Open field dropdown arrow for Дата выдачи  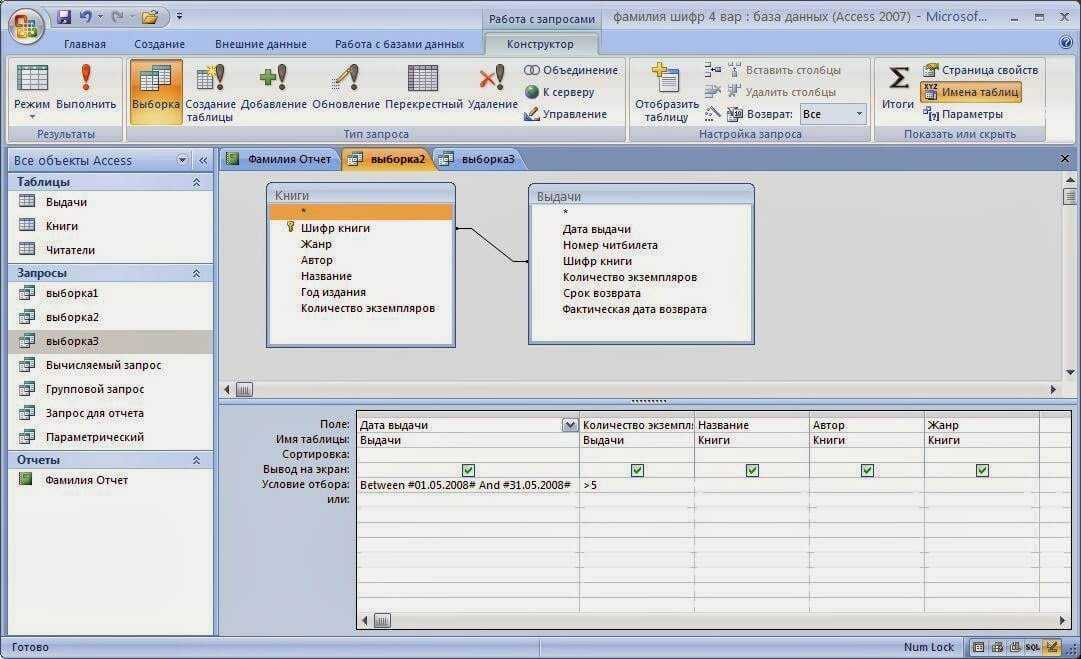coord(569,425)
